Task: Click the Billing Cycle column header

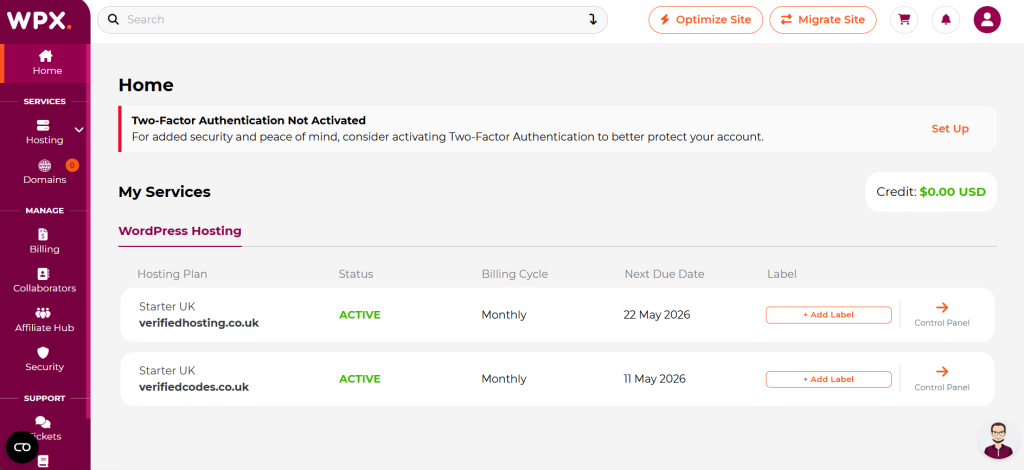Action: [515, 274]
